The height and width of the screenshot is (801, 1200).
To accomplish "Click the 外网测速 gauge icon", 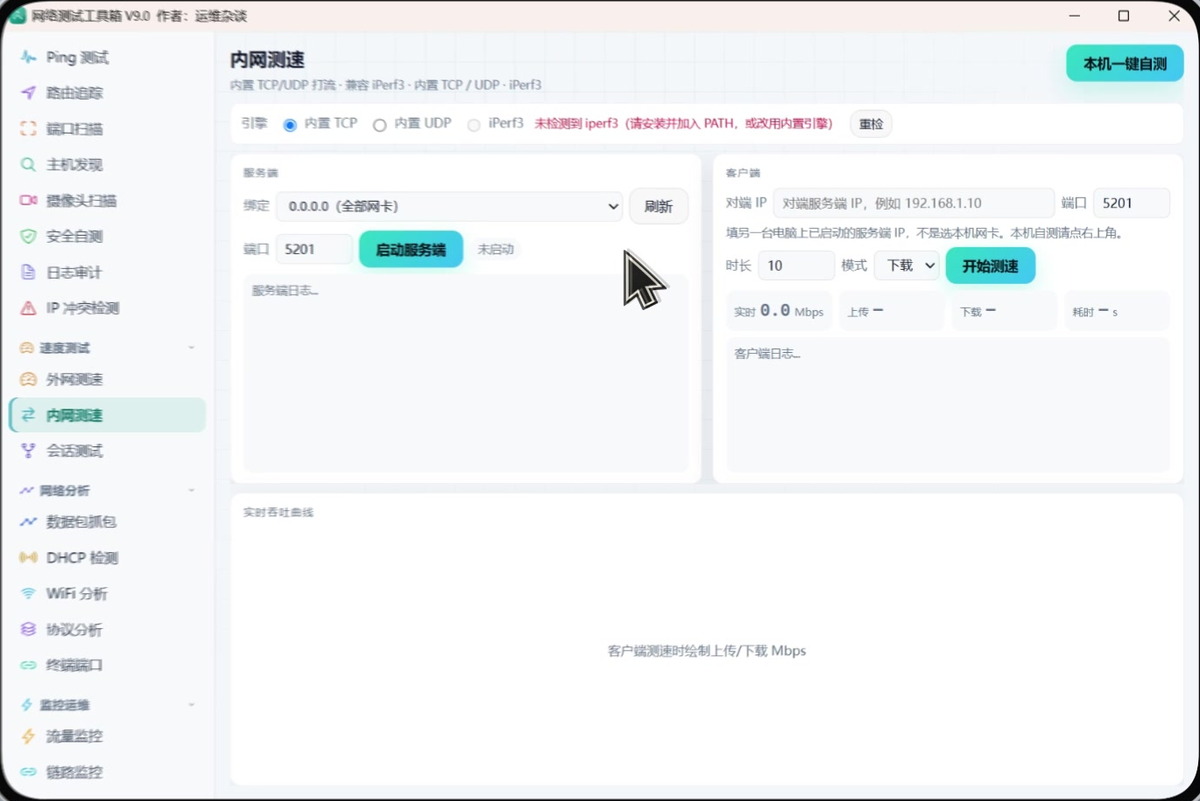I will tap(28, 380).
